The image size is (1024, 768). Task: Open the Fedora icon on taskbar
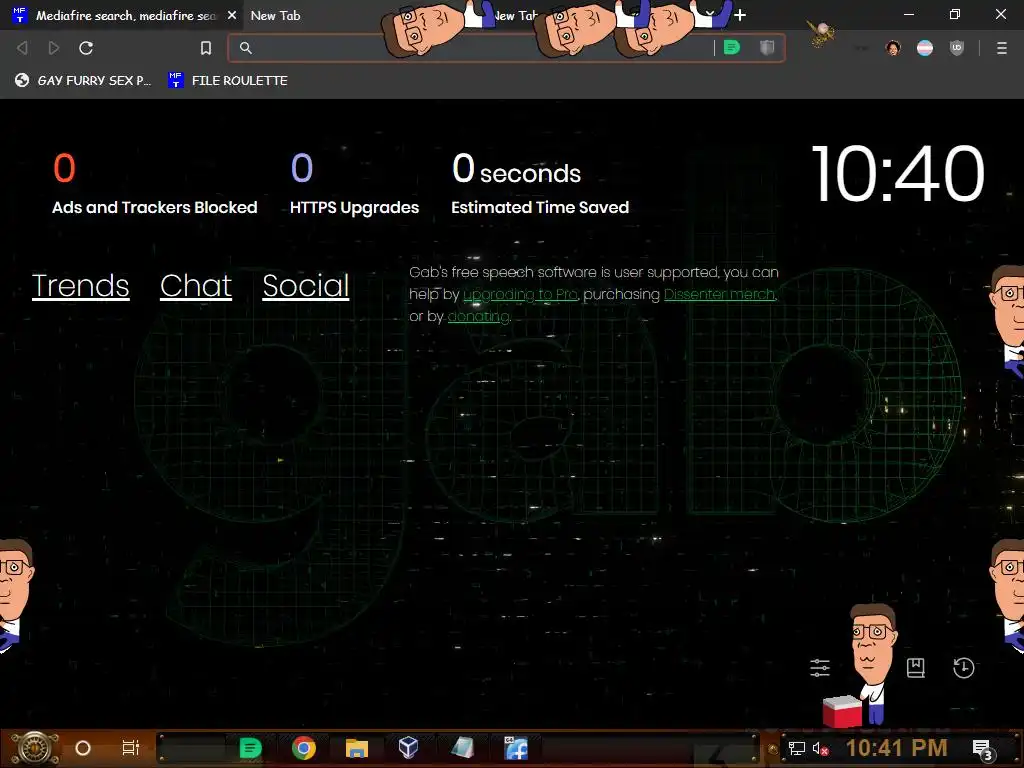tap(515, 748)
